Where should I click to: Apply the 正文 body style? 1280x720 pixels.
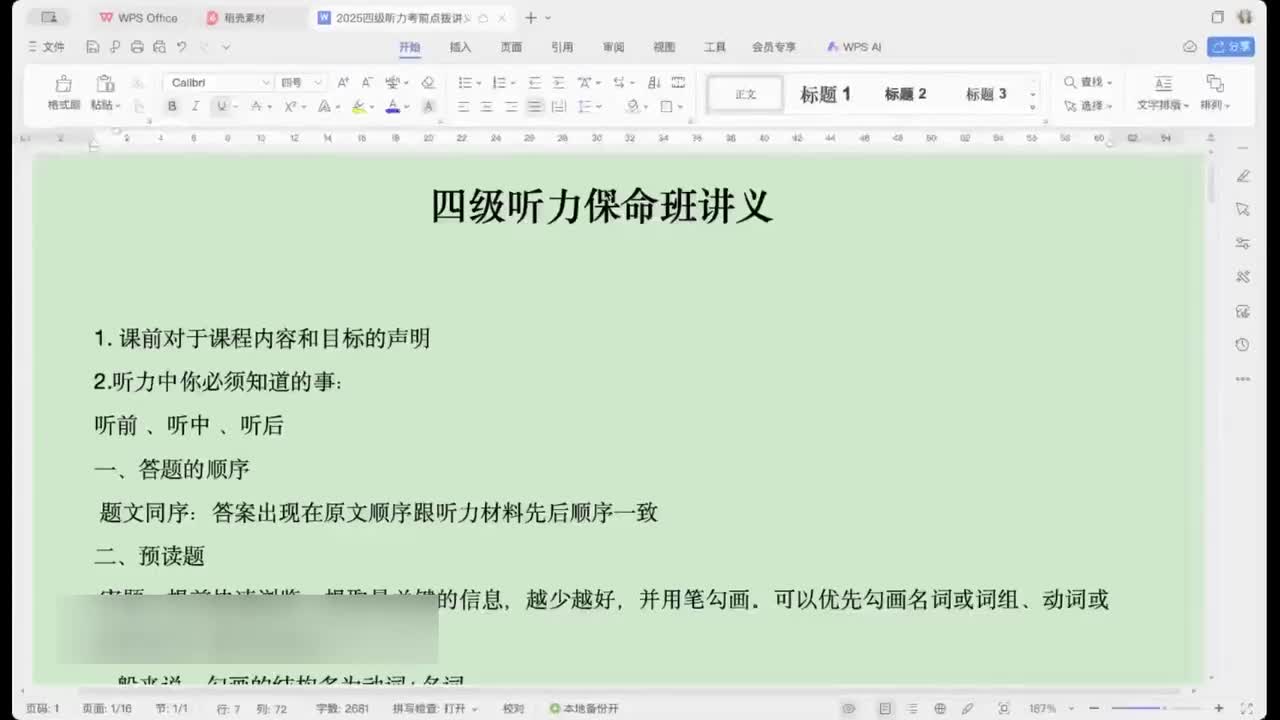coord(745,94)
